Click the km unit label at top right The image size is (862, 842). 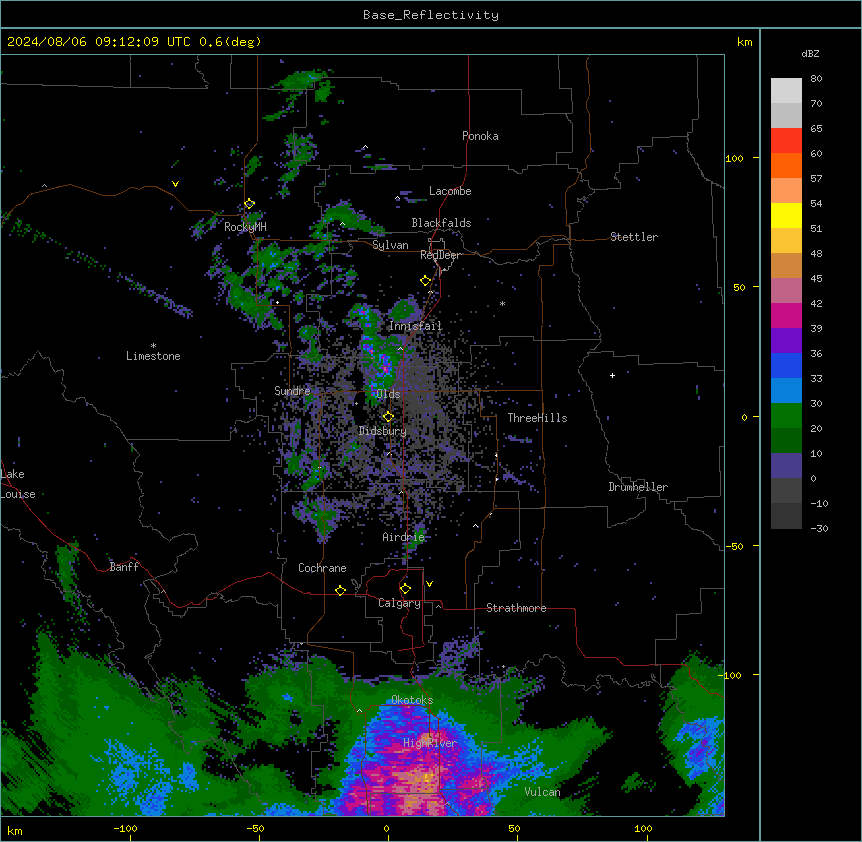pos(744,42)
